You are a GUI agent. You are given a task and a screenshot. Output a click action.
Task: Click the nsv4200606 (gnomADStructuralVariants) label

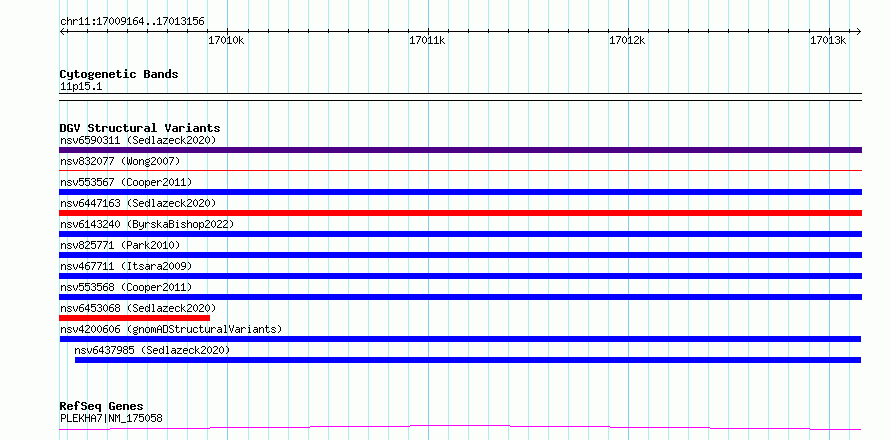point(171,329)
